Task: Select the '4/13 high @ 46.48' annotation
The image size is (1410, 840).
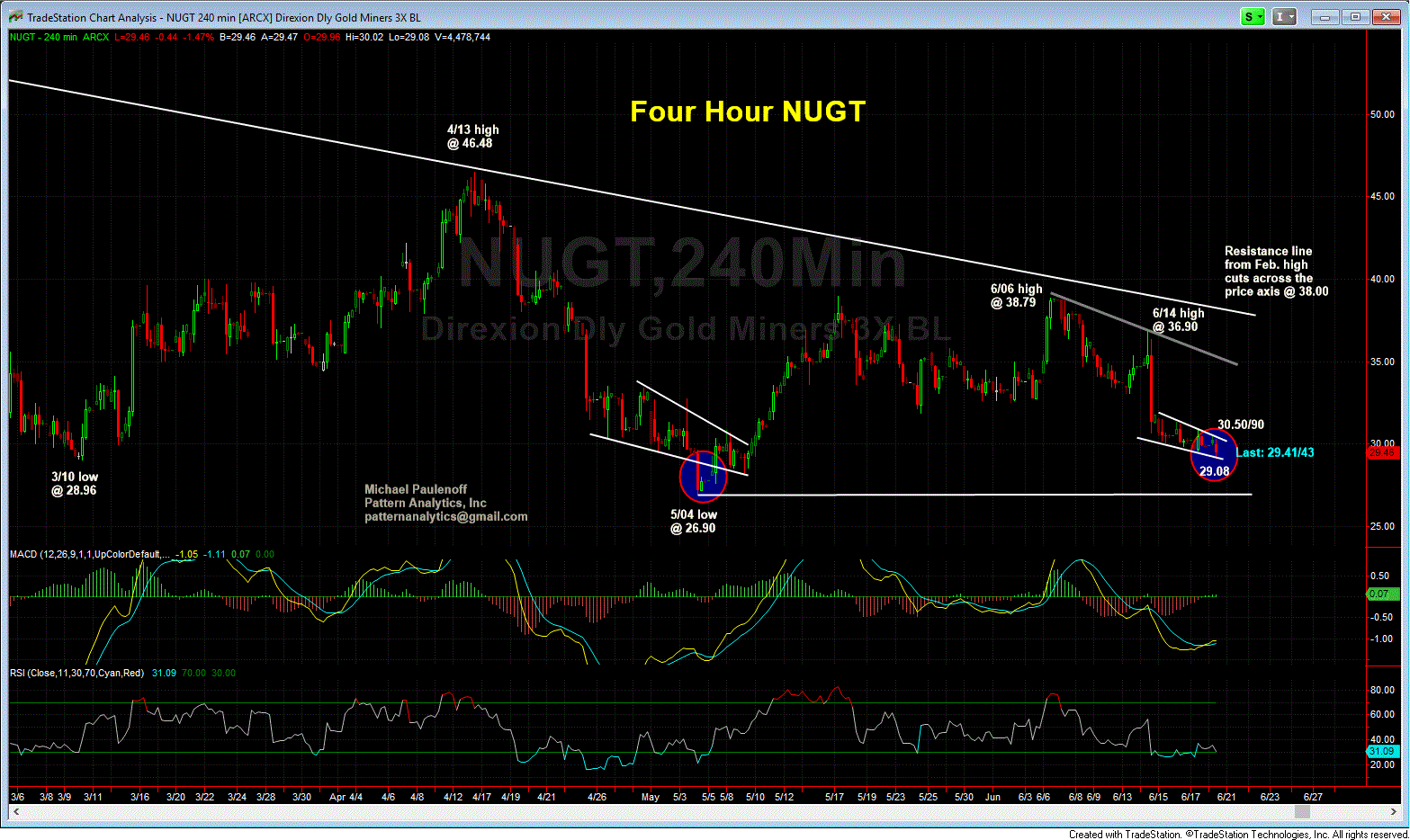Action: 472,137
